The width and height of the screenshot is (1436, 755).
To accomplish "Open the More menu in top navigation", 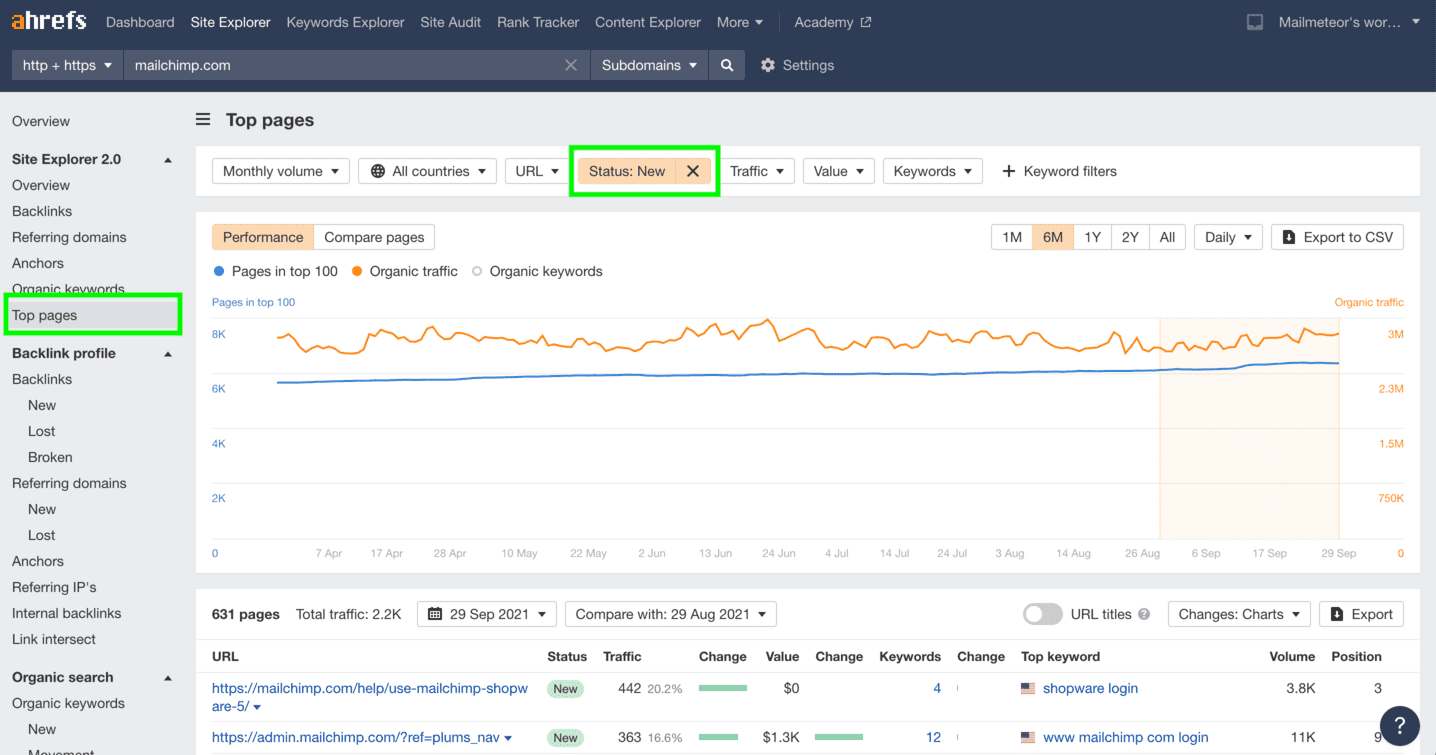I will click(740, 22).
